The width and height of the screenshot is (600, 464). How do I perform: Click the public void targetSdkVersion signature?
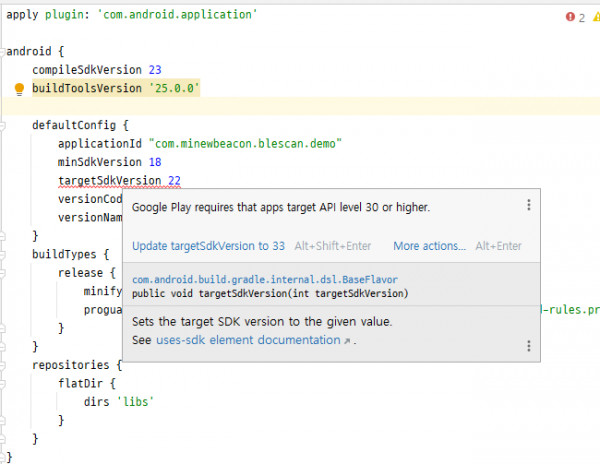click(x=270, y=293)
